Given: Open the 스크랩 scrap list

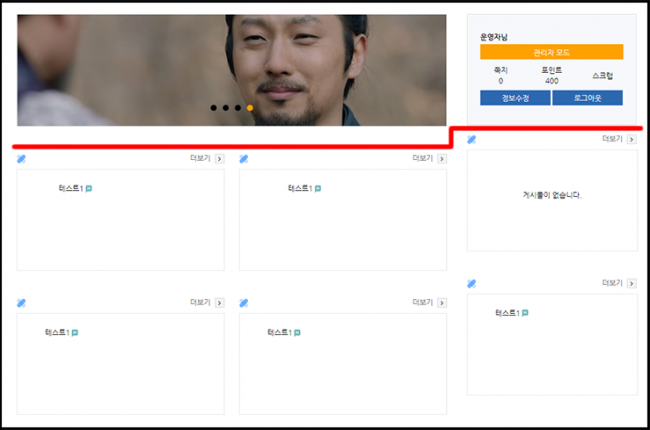Looking at the screenshot, I should [x=602, y=75].
